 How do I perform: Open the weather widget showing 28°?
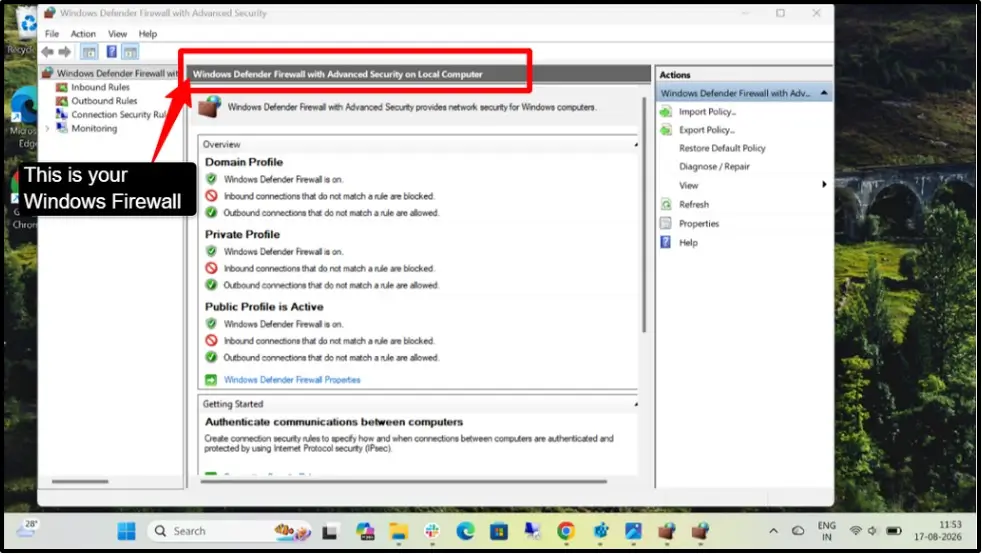[27, 529]
